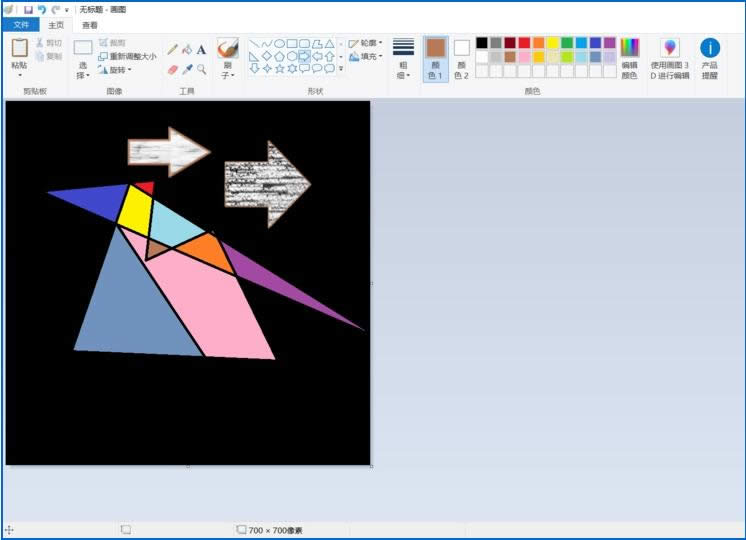Open 编辑颜色 edit colors
This screenshot has width=746, height=540.
(x=629, y=57)
